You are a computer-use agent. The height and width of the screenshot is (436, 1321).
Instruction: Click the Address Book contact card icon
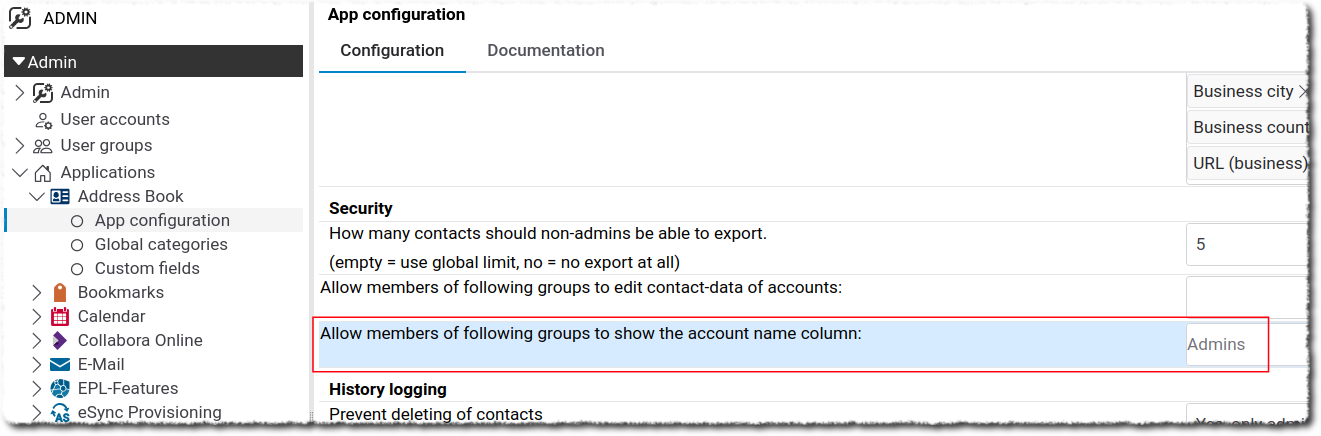60,197
